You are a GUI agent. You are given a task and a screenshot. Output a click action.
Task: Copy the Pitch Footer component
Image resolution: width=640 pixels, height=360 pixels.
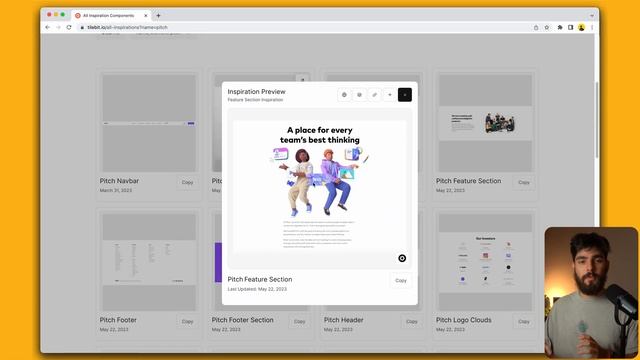187,322
